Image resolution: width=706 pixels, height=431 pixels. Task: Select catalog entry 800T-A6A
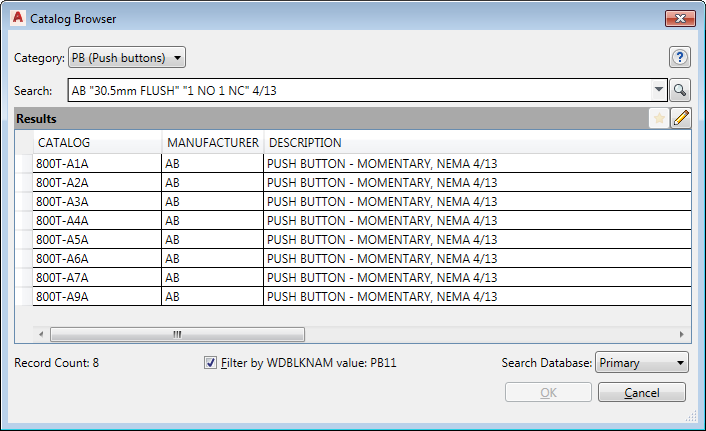pos(97,259)
